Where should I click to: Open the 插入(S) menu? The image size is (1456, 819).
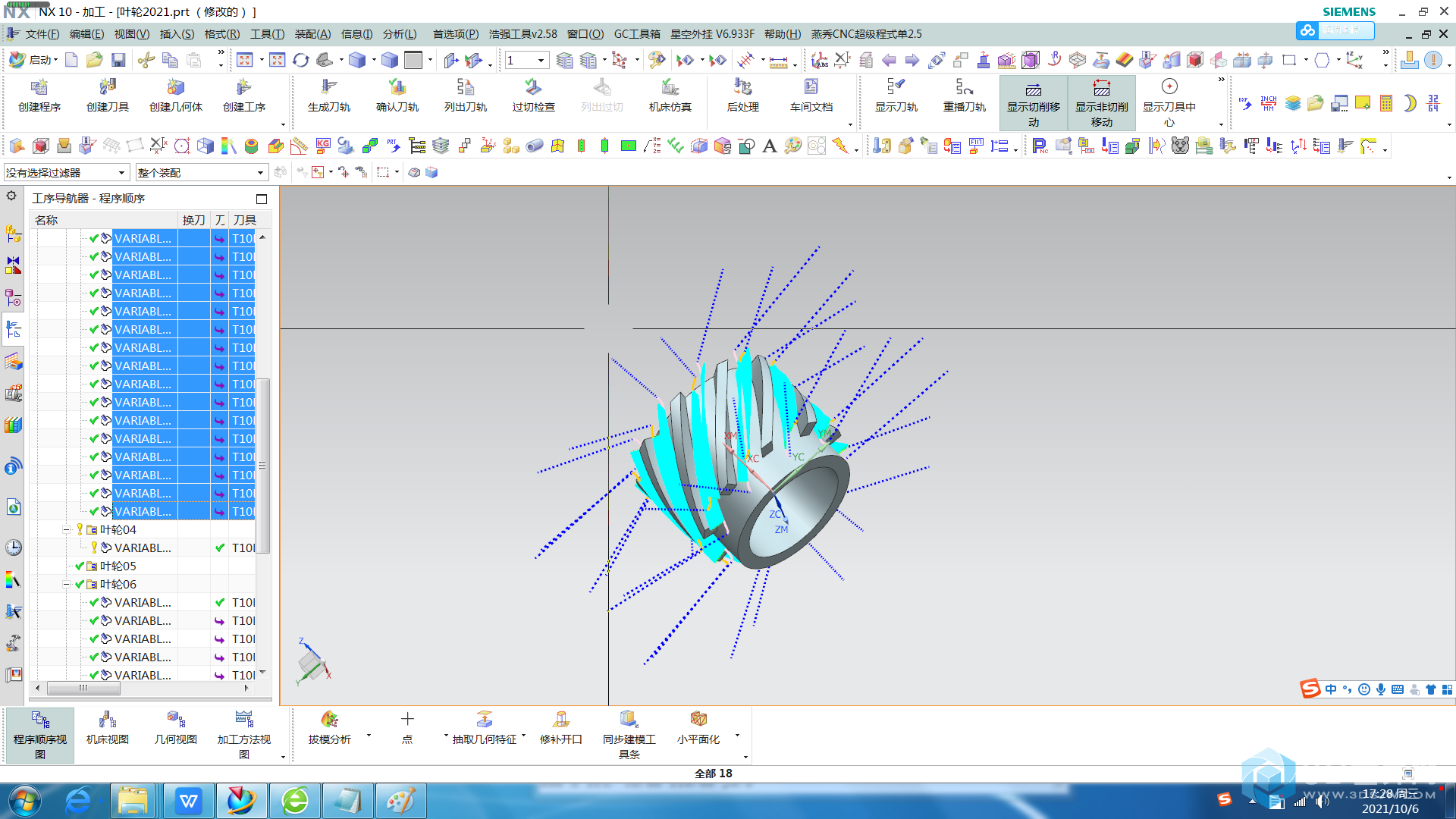click(x=177, y=34)
